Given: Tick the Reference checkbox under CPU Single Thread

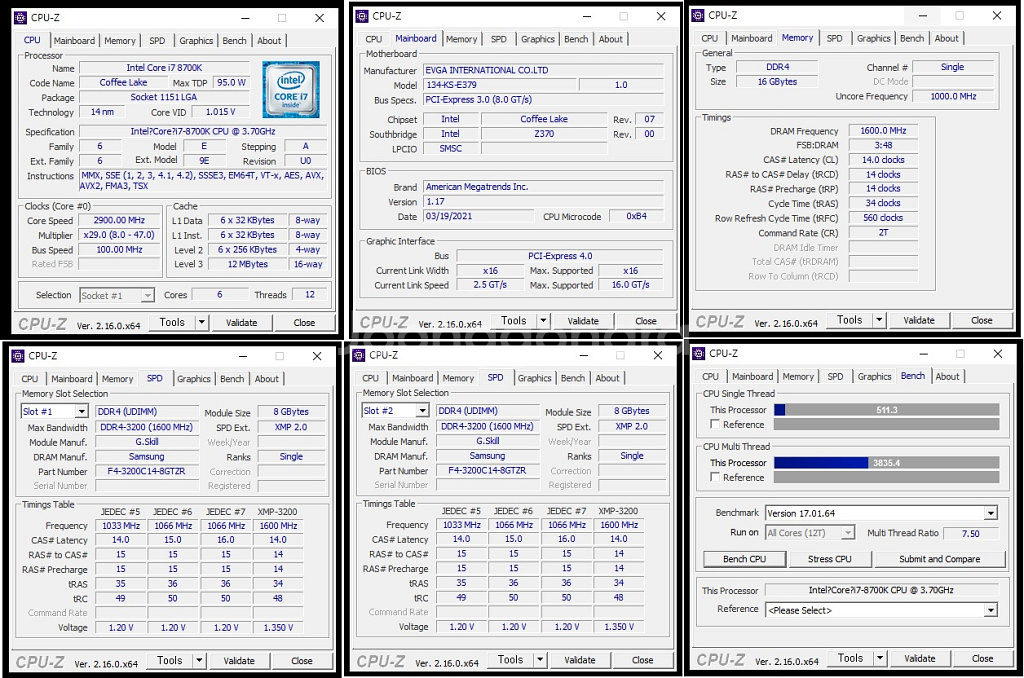Looking at the screenshot, I should click(715, 425).
